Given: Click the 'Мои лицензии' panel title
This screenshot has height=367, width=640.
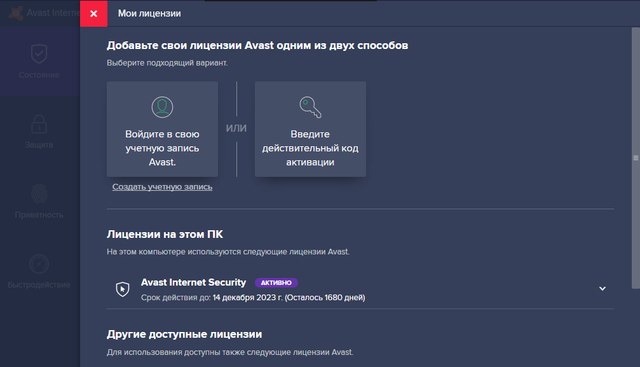Looking at the screenshot, I should pos(149,13).
